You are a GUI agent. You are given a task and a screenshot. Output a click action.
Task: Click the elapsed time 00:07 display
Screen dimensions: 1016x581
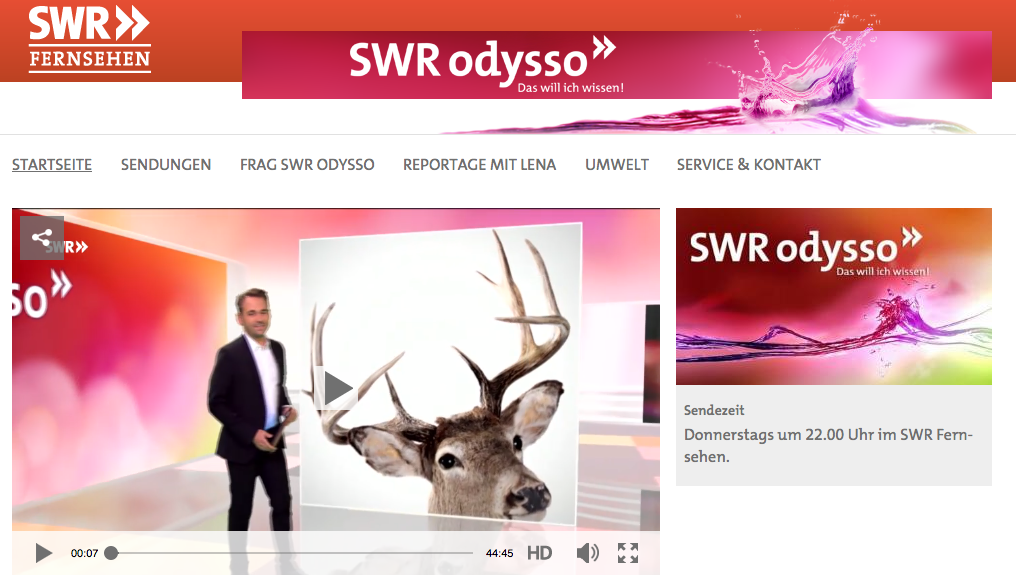click(83, 553)
